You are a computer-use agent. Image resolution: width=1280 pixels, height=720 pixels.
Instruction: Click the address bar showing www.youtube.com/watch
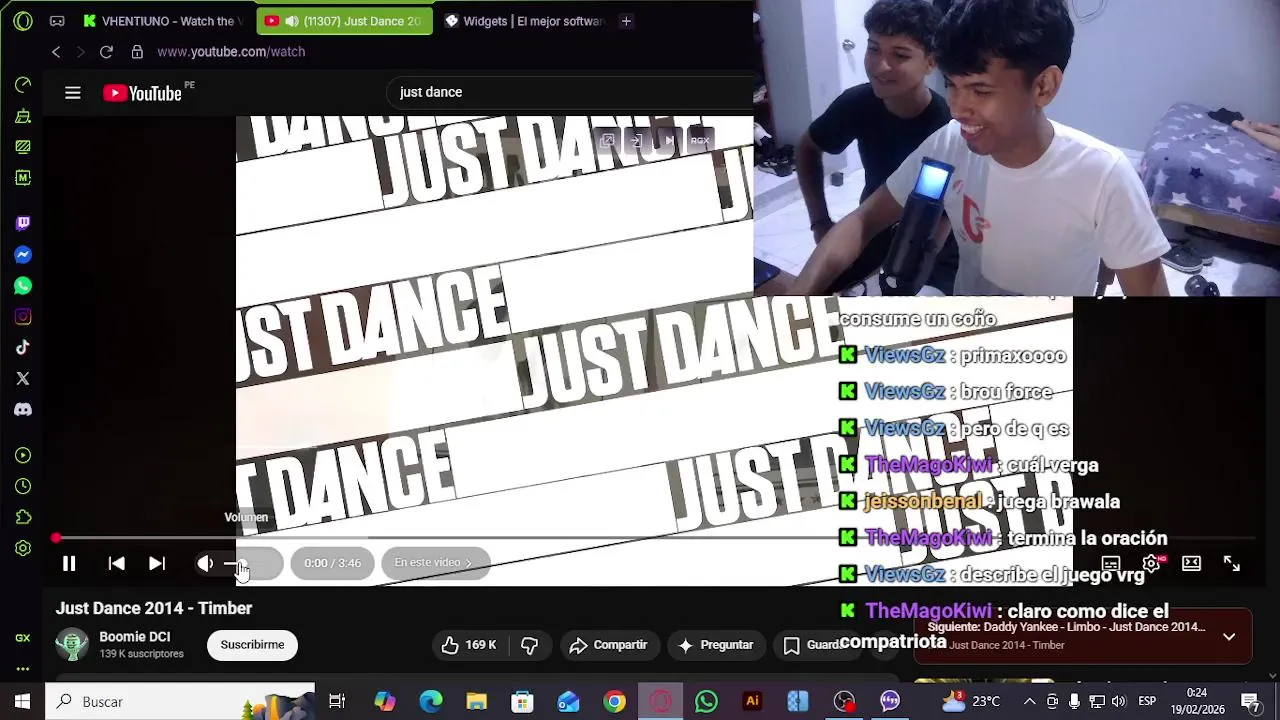tap(231, 52)
